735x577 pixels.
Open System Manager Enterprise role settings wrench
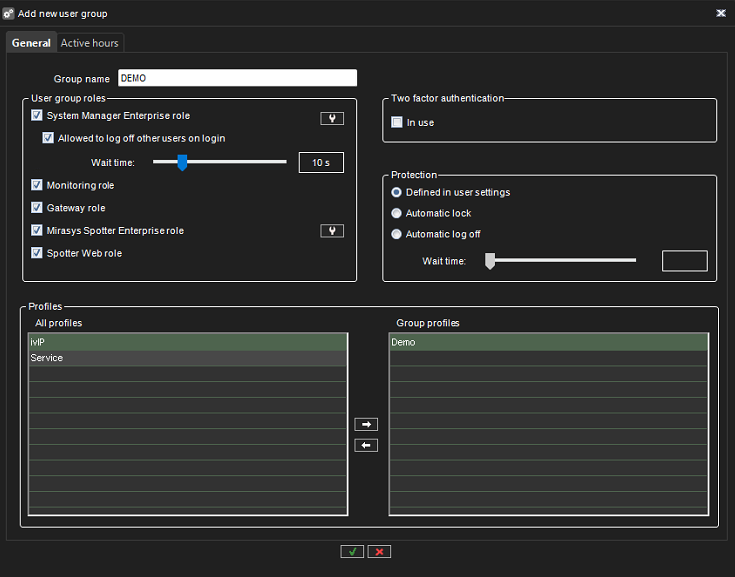point(332,118)
